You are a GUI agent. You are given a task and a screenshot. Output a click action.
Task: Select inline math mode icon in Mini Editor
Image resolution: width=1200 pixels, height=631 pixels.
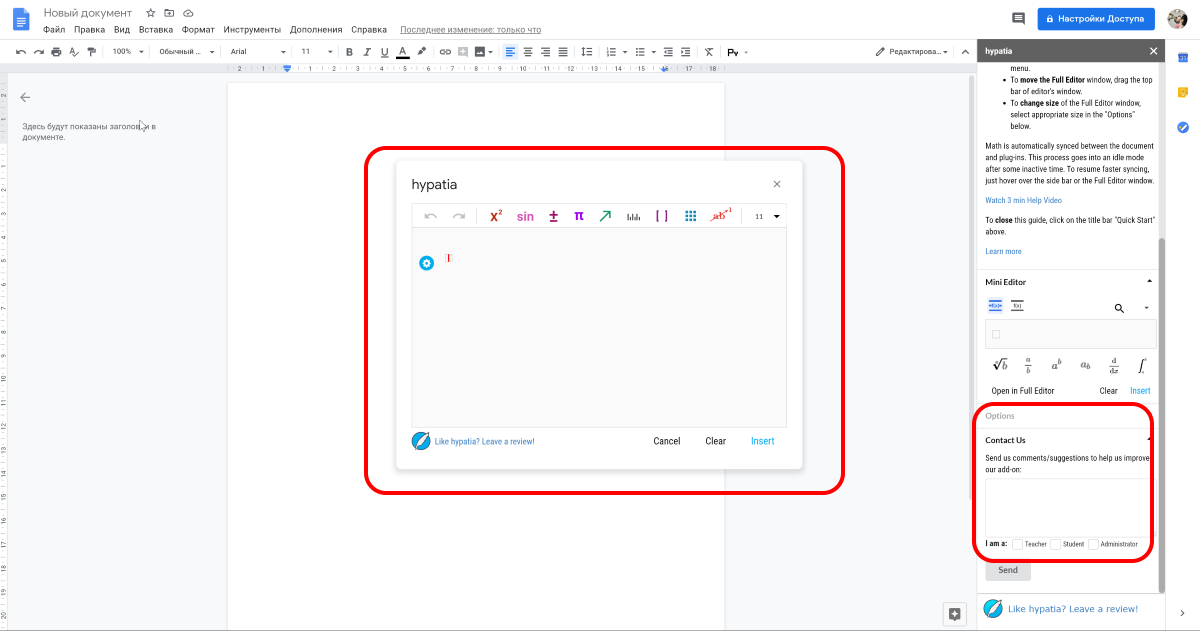(995, 306)
